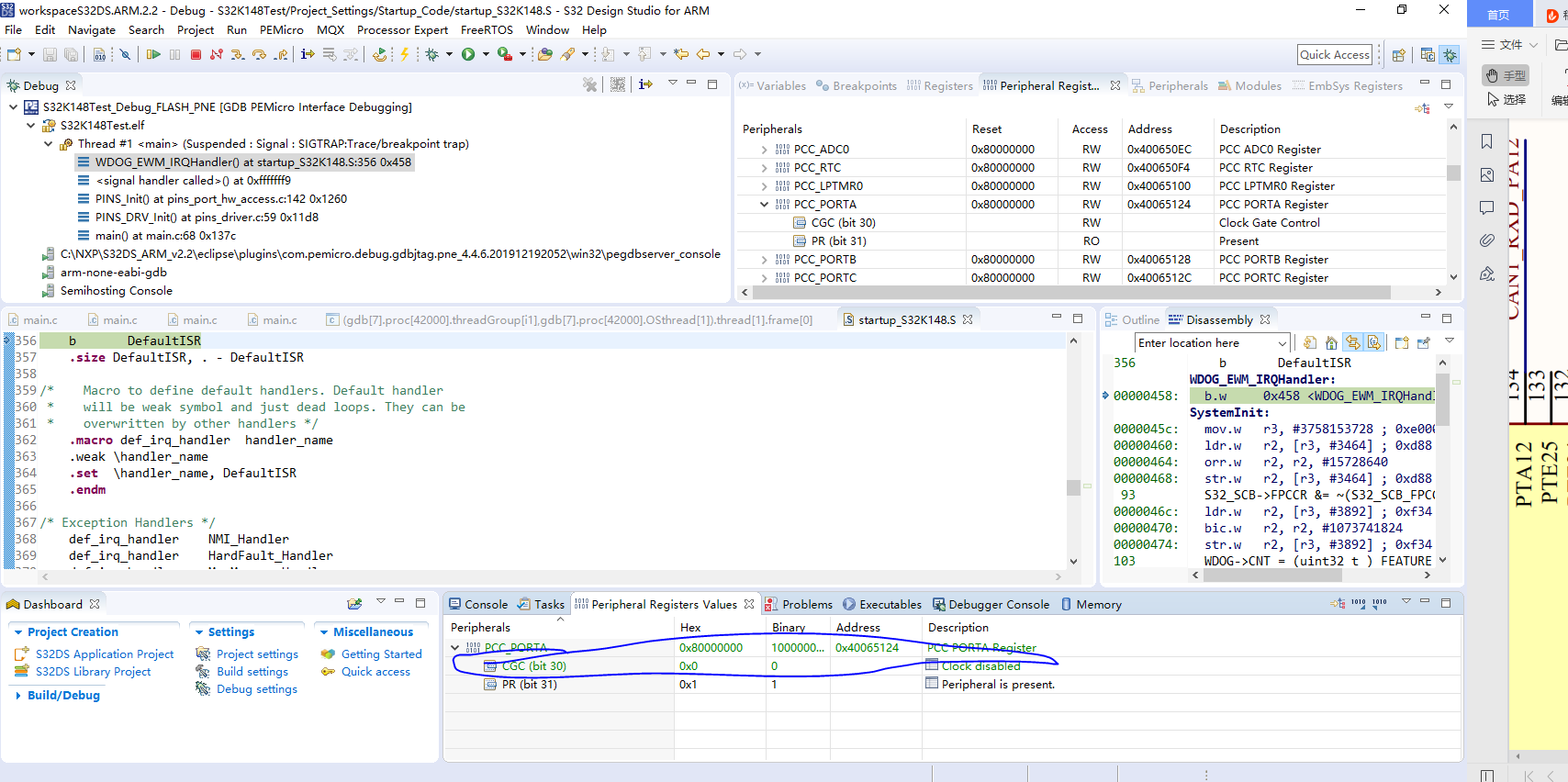Click the green bug Debug icon
This screenshot has height=782, width=1568.
click(x=432, y=55)
